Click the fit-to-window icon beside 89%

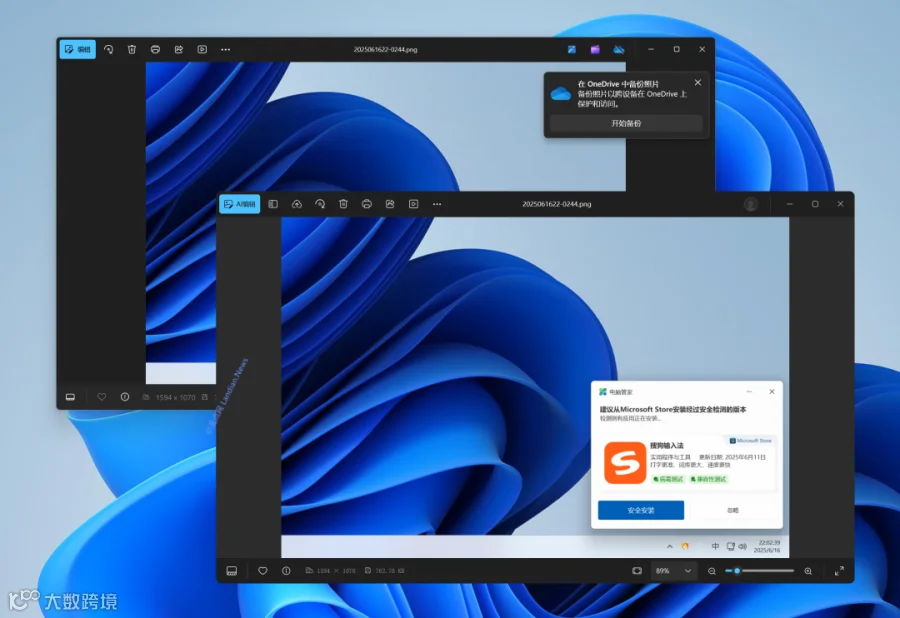(x=637, y=571)
